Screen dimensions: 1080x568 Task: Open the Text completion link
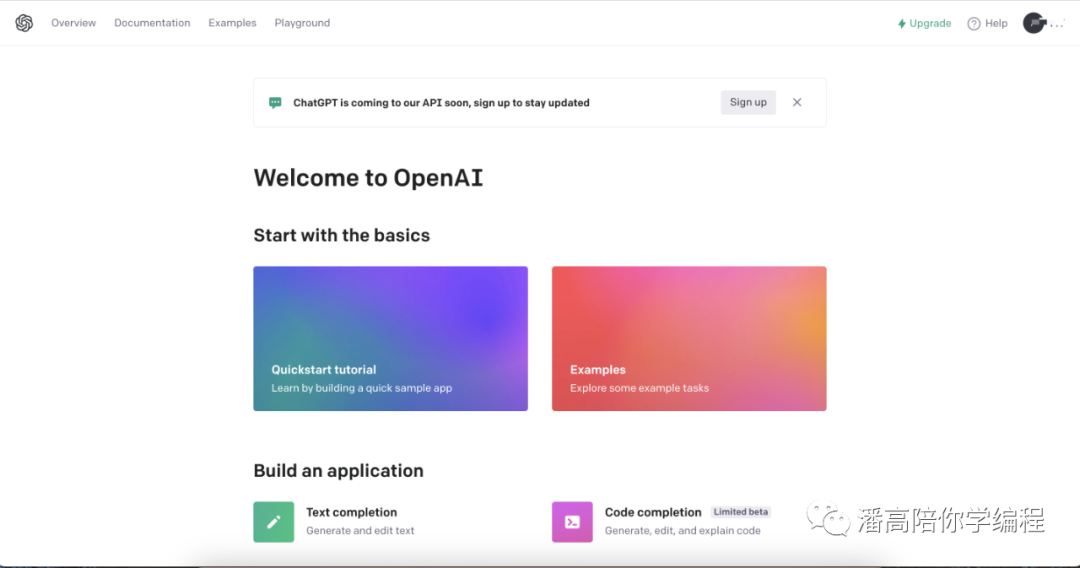point(351,512)
